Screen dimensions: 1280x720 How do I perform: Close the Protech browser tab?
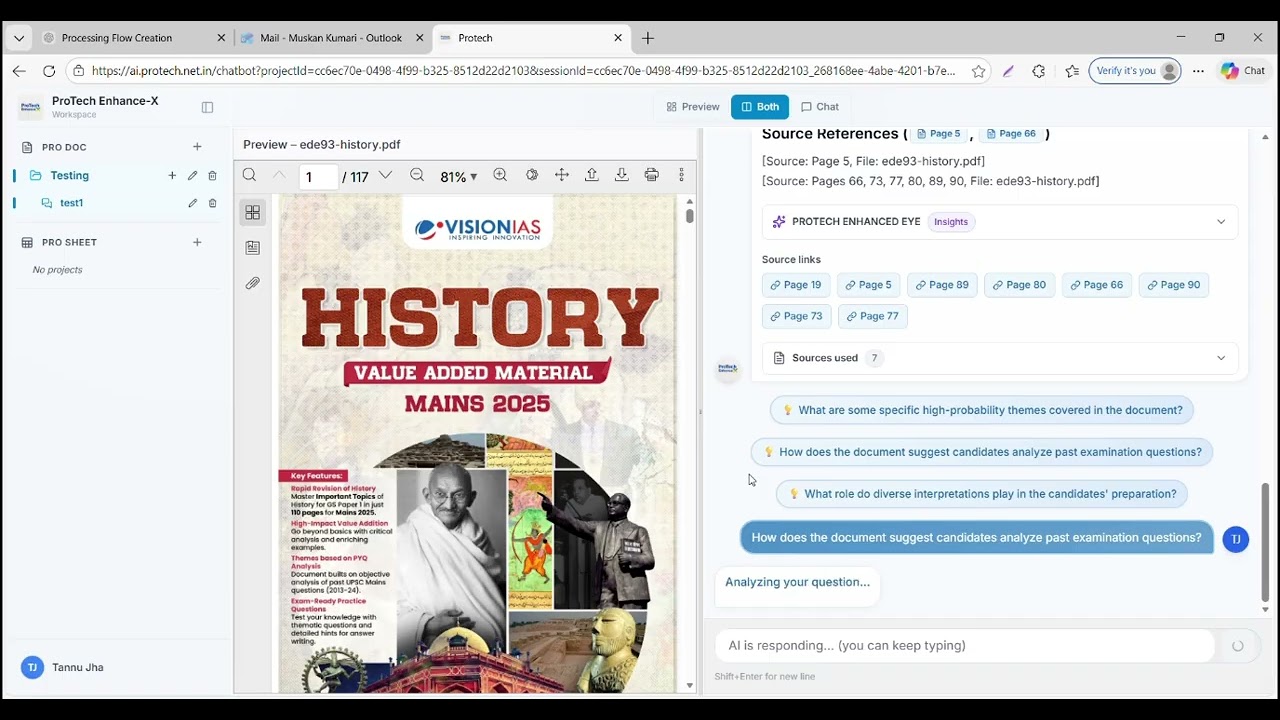pos(618,38)
